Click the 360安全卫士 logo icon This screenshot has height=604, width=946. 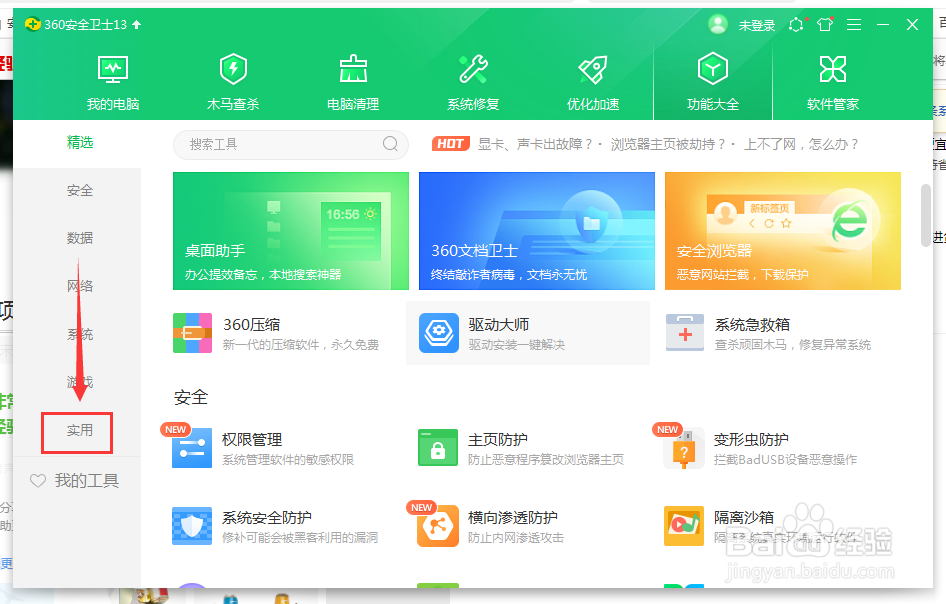point(33,24)
